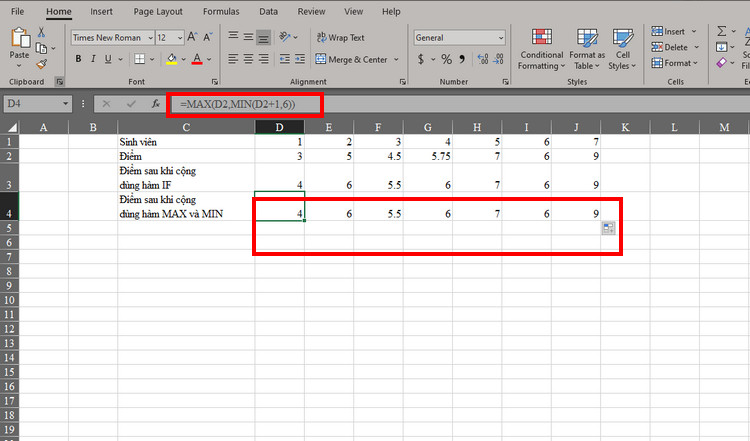The width and height of the screenshot is (750, 441).
Task: Click the Clear eraser icon
Action: tap(721, 63)
